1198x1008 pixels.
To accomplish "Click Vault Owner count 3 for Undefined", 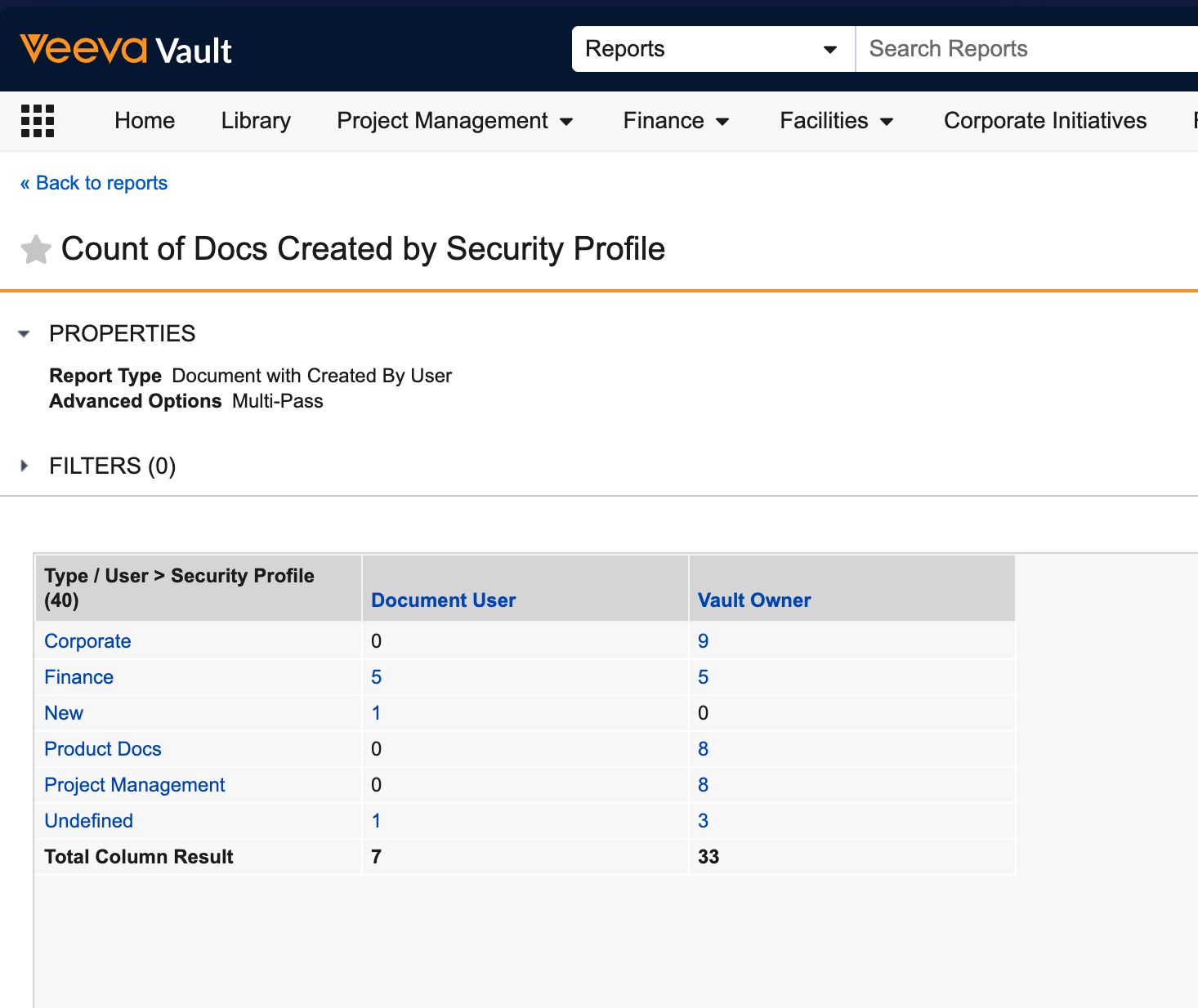I will [703, 821].
